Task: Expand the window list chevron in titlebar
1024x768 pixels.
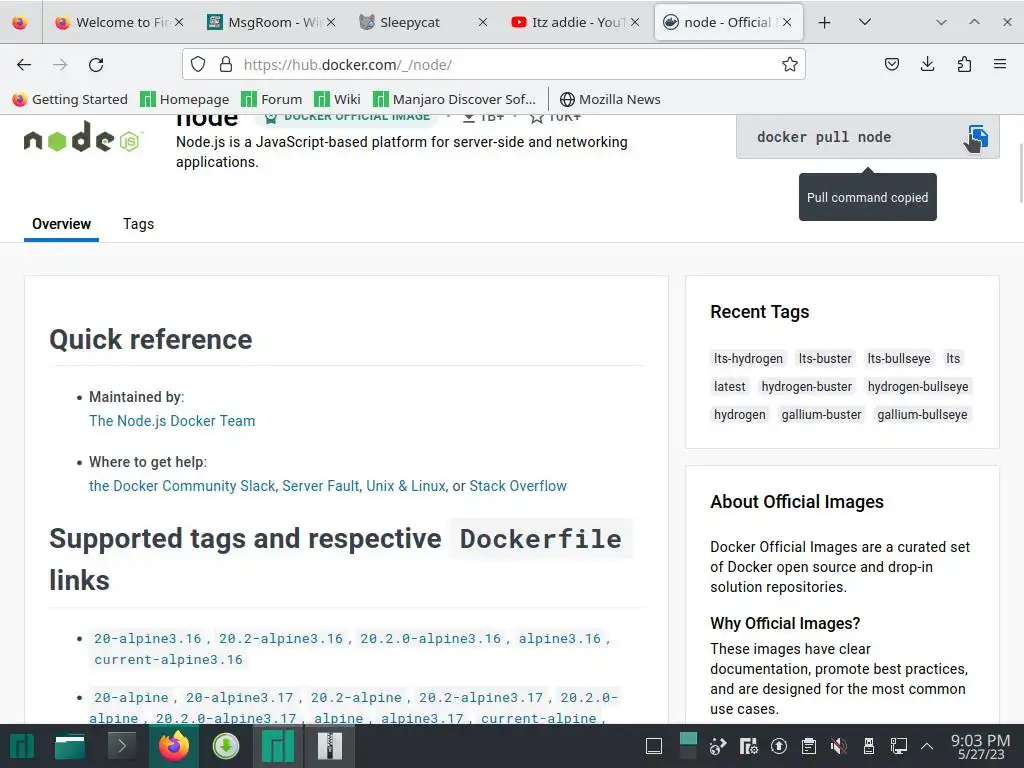Action: [941, 22]
